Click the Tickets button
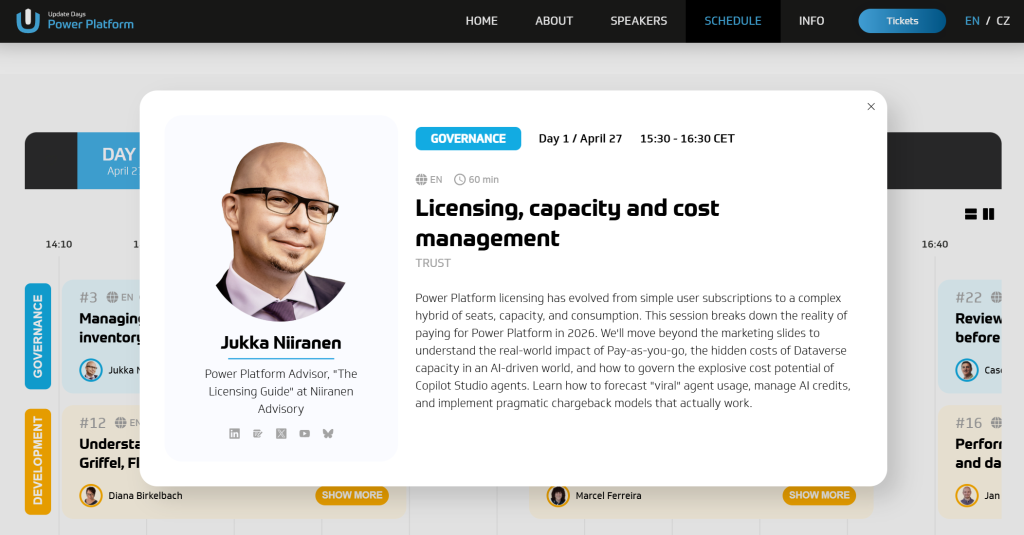 tap(902, 21)
